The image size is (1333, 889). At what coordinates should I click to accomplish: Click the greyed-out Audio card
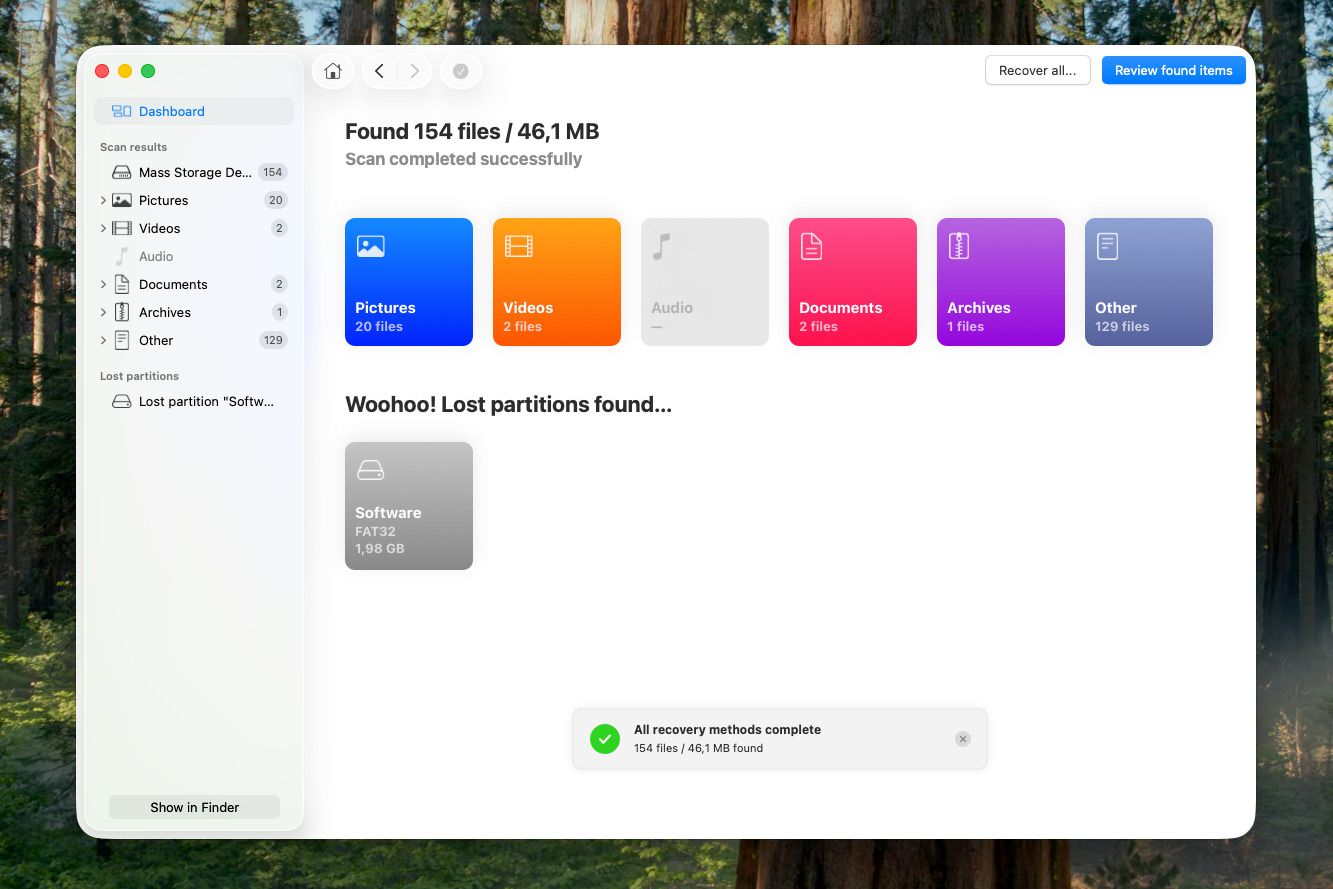point(705,282)
